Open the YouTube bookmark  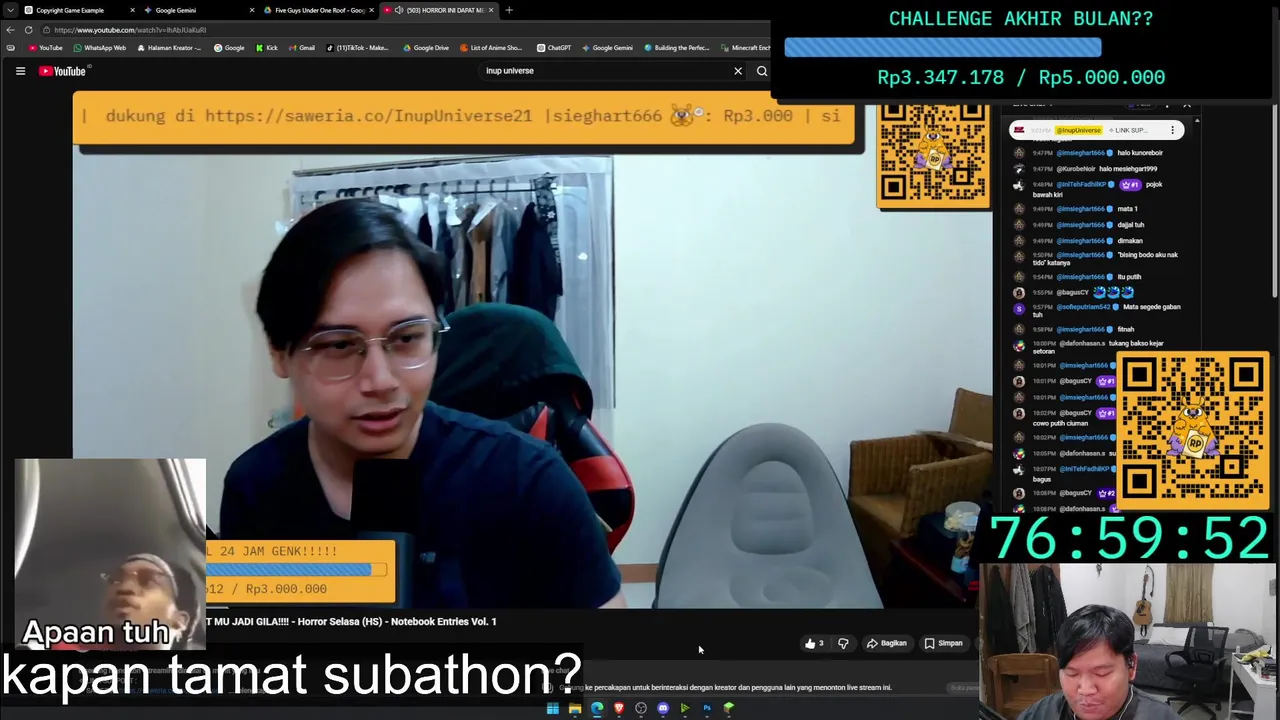click(45, 48)
